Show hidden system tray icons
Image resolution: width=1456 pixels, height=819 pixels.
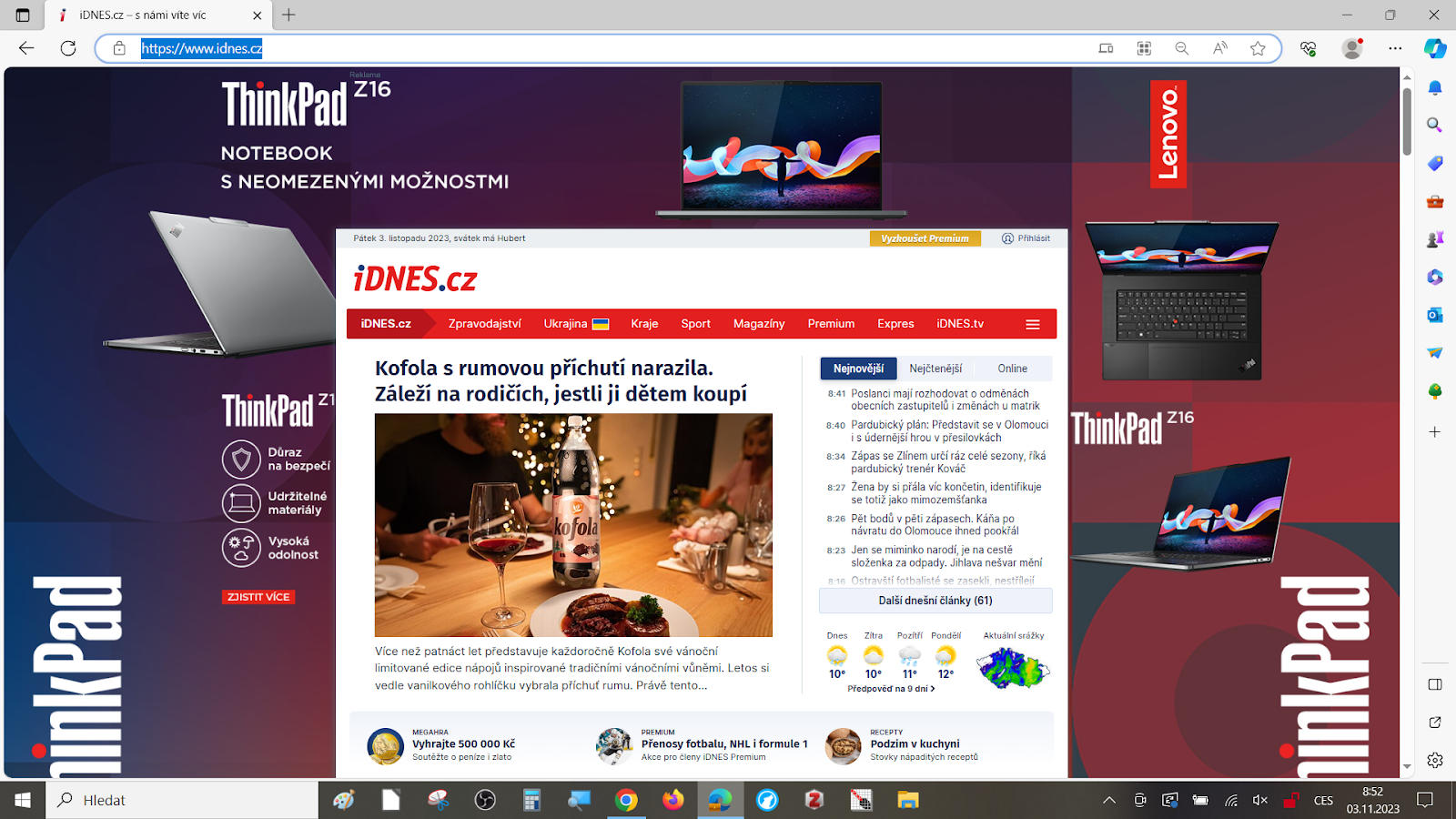pos(1108,800)
